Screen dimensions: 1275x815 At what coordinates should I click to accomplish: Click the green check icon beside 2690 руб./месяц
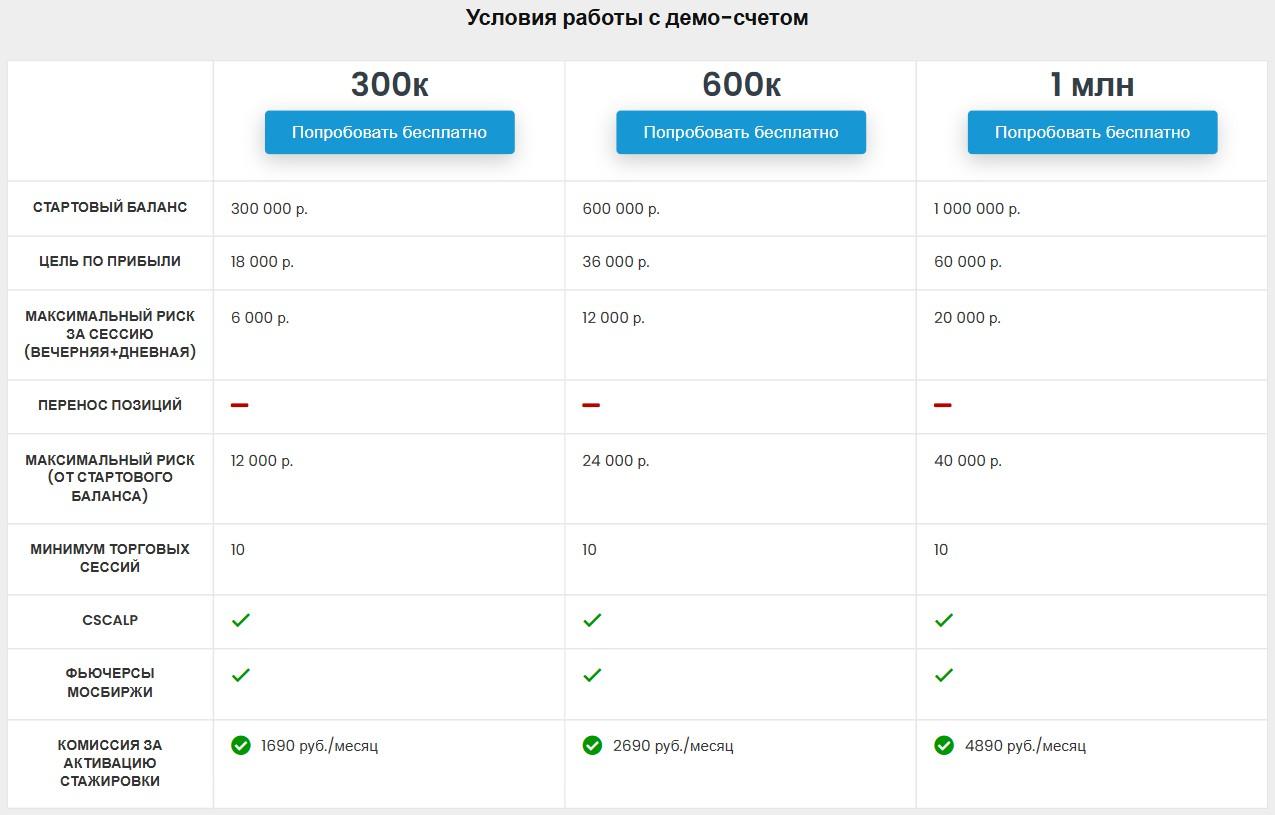click(x=592, y=745)
